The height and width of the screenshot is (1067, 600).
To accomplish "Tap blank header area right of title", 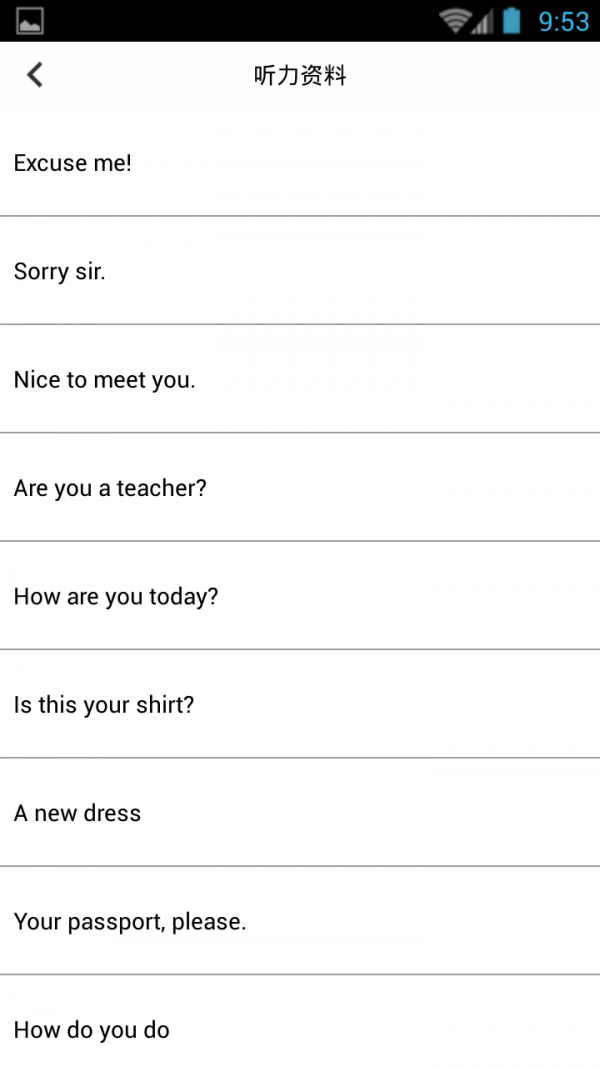I will click(480, 75).
